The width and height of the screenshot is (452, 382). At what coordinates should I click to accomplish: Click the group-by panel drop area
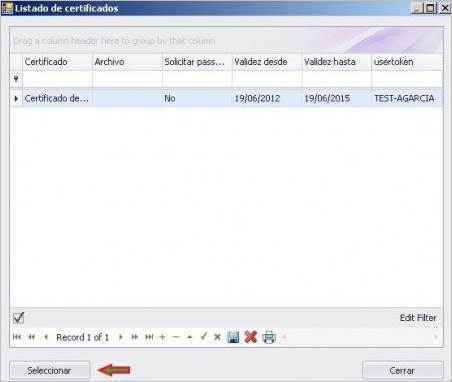pos(226,41)
